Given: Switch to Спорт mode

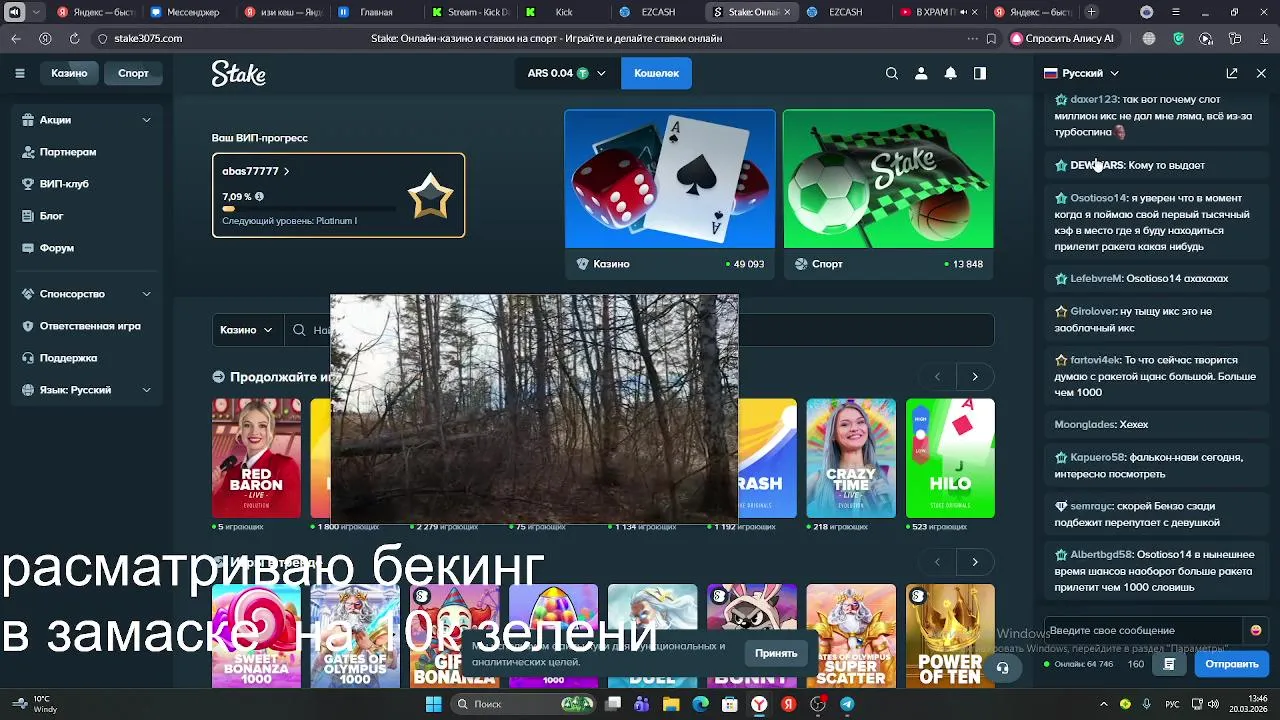Looking at the screenshot, I should [133, 73].
